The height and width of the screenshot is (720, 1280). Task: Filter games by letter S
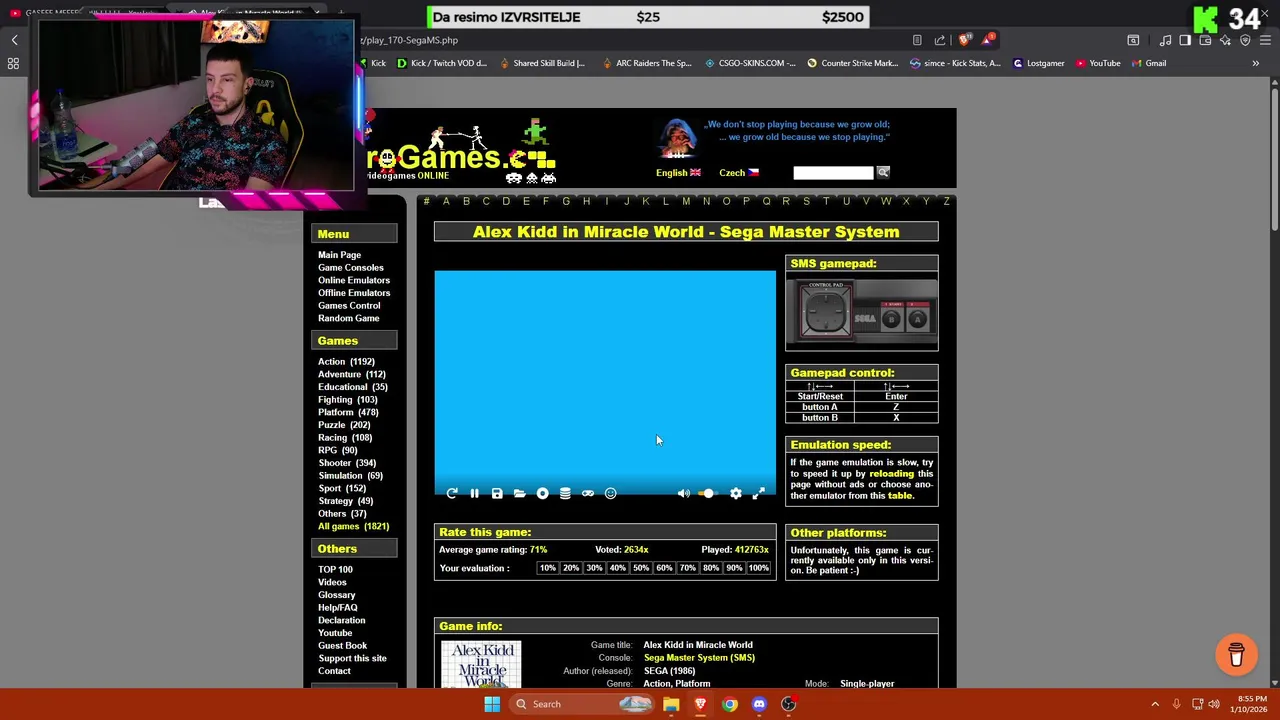(806, 201)
